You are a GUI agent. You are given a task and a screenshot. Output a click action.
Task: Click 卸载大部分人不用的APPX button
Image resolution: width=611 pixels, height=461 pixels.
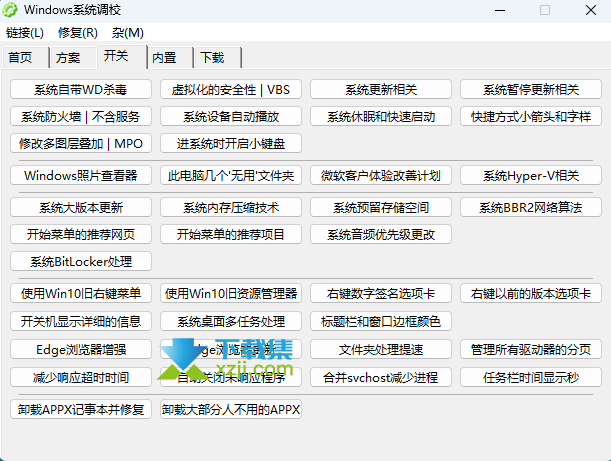pyautogui.click(x=231, y=409)
